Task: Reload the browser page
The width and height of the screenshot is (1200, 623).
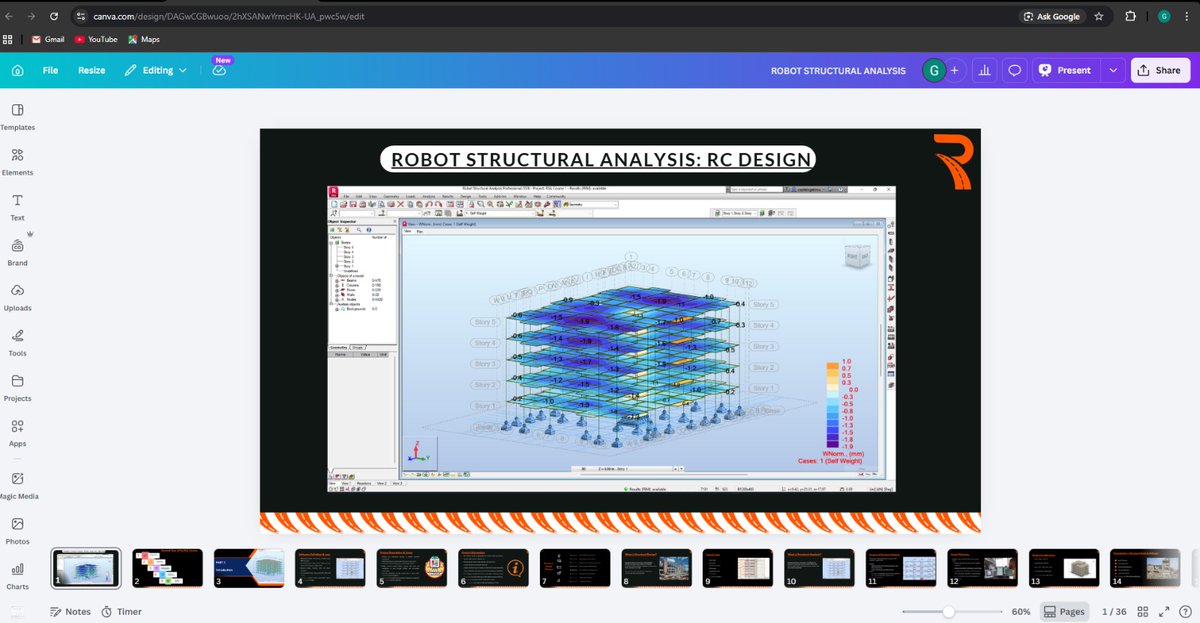Action: point(53,16)
